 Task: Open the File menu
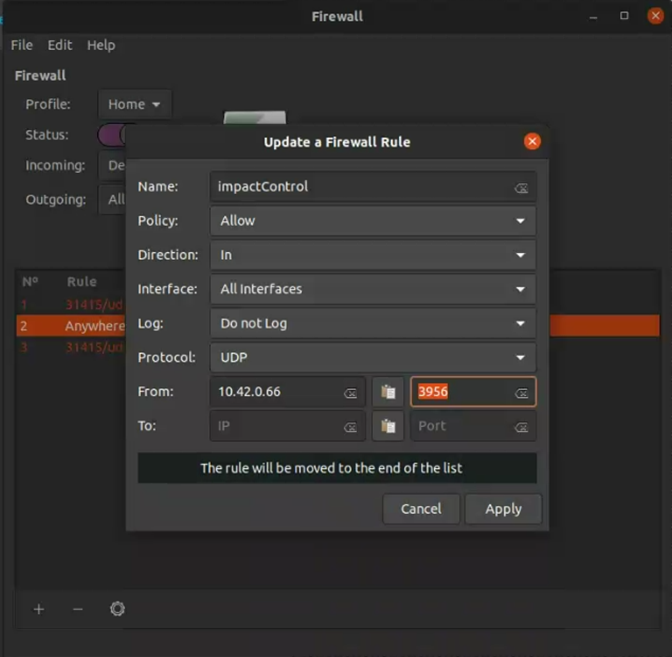[21, 45]
